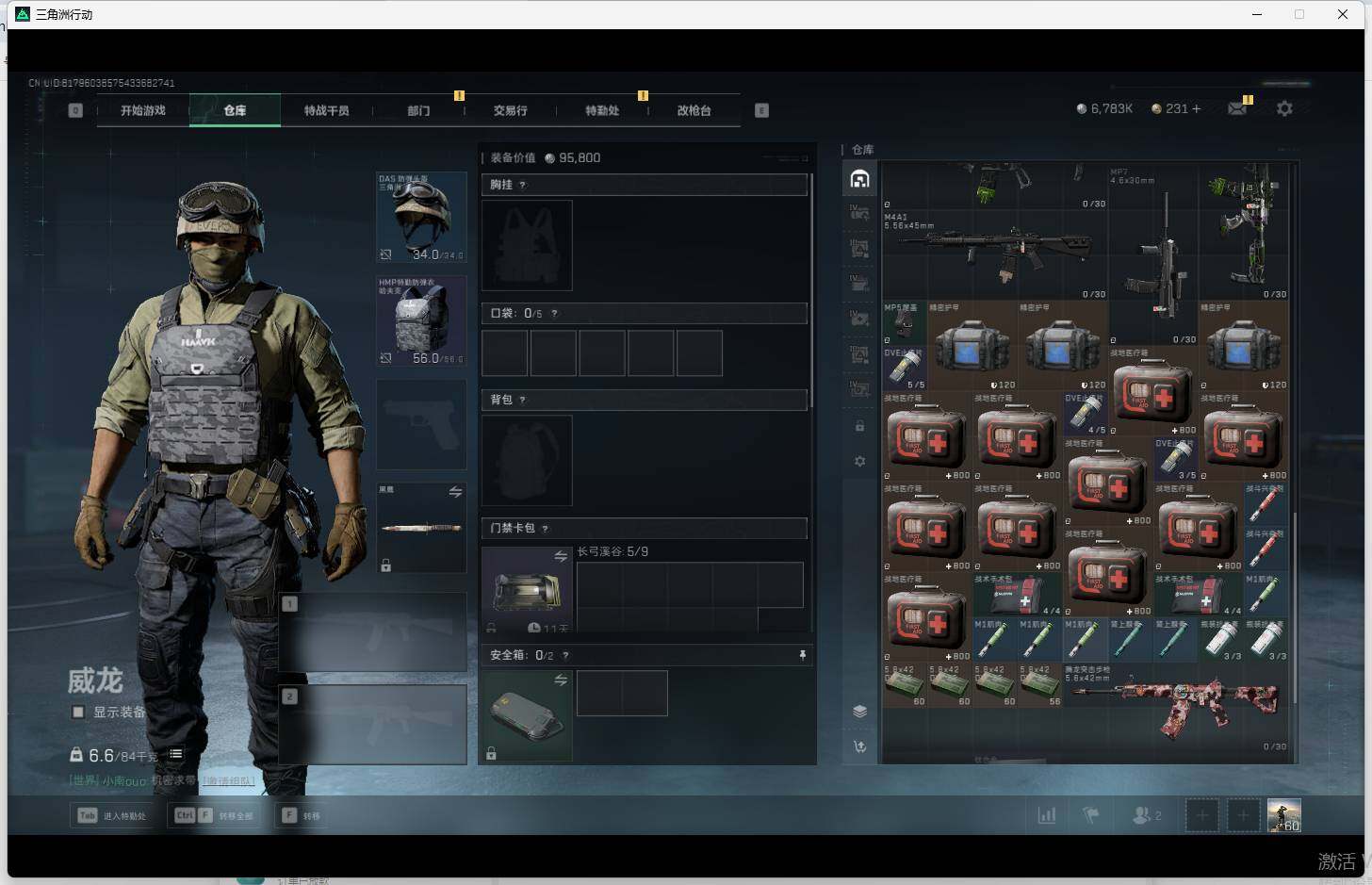Click the F 转移 button
The height and width of the screenshot is (885, 1372).
pyautogui.click(x=302, y=815)
